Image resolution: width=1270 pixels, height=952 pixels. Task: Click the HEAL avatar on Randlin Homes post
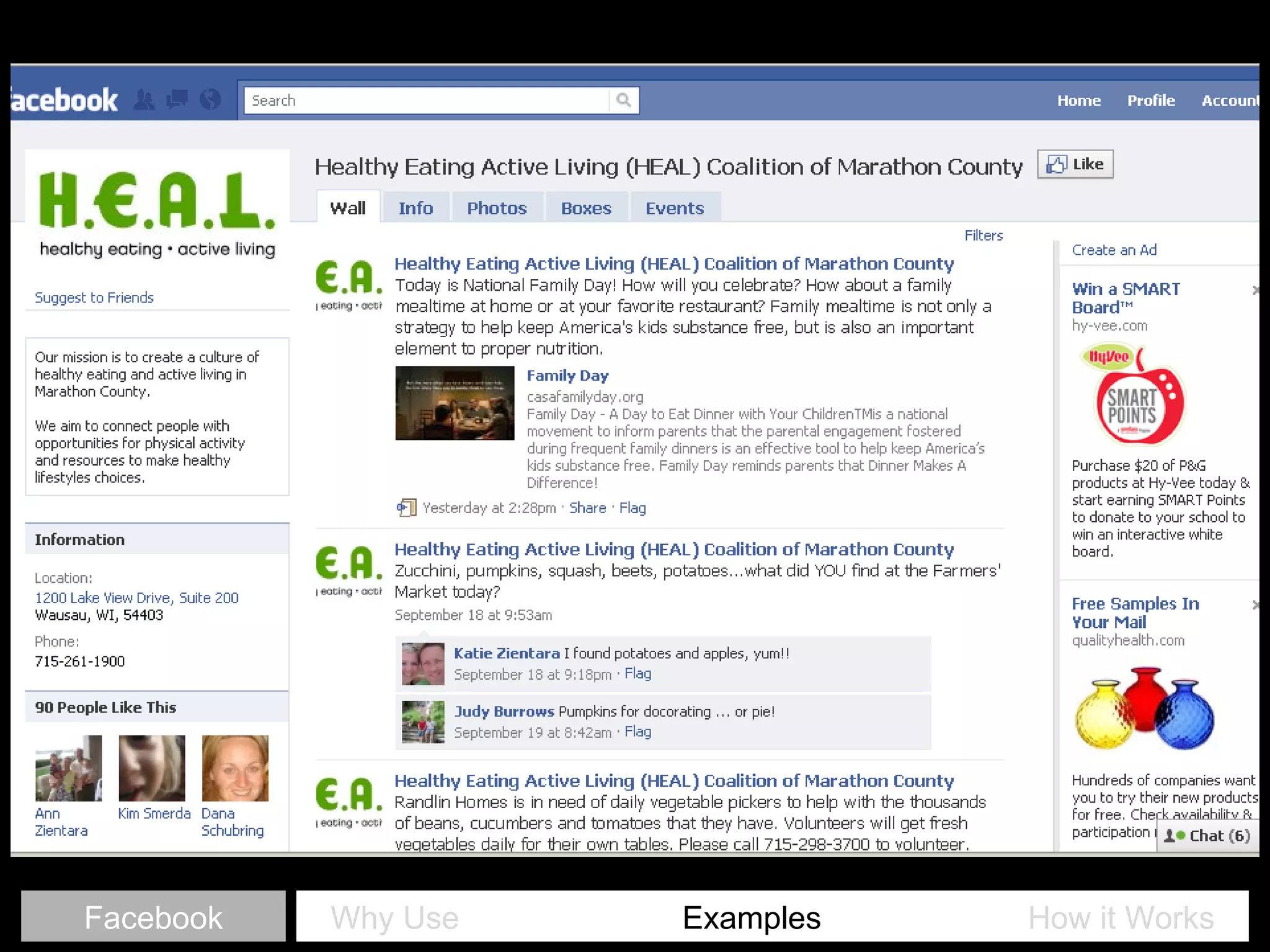click(349, 803)
